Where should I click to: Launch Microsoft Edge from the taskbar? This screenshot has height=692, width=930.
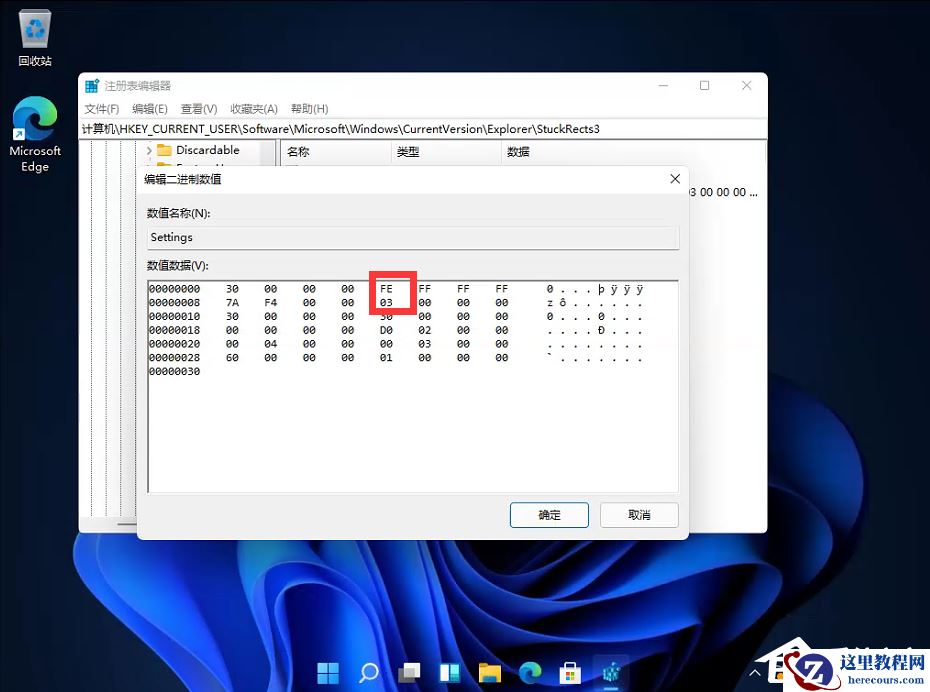click(x=530, y=673)
